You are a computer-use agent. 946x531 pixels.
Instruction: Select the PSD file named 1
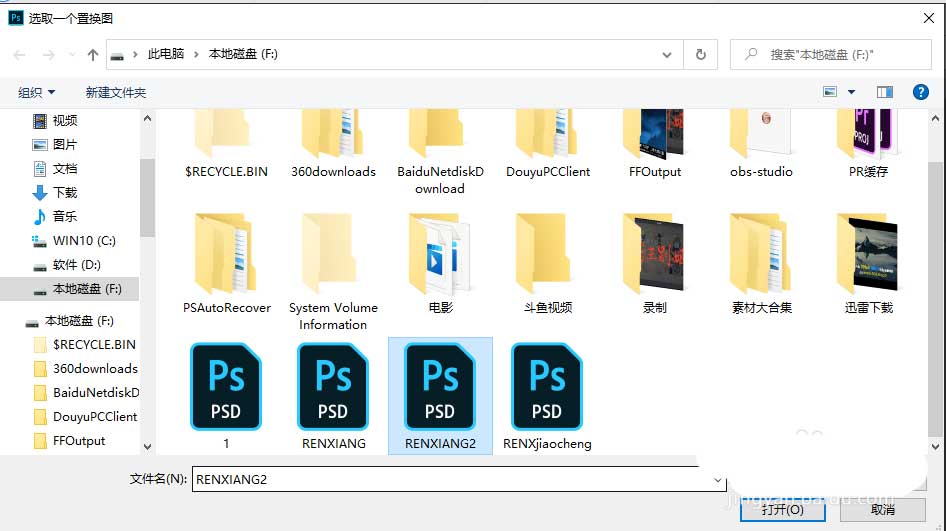[x=226, y=396]
